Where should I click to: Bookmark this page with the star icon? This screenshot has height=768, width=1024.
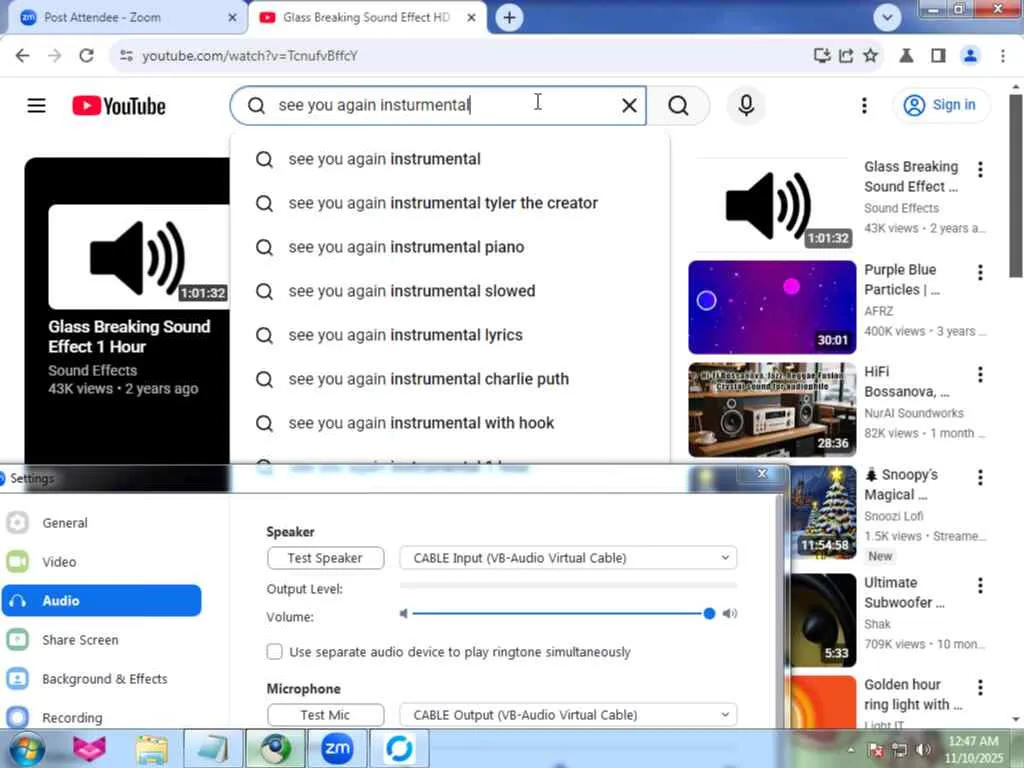pos(870,56)
